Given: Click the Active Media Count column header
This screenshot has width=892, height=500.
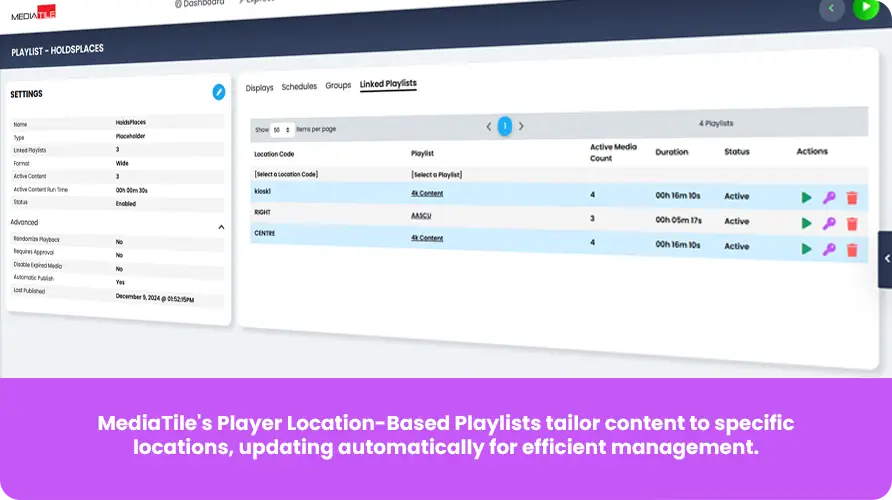Looking at the screenshot, I should tap(613, 152).
